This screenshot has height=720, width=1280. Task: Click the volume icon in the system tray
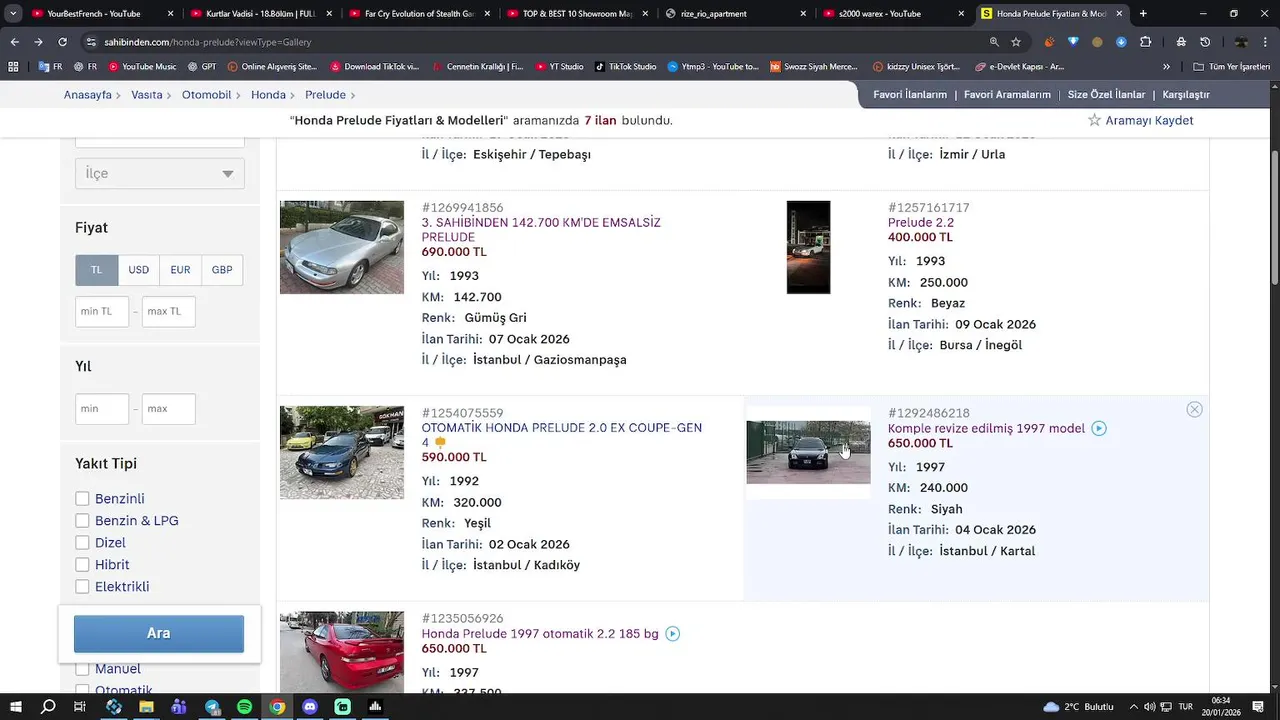1149,707
